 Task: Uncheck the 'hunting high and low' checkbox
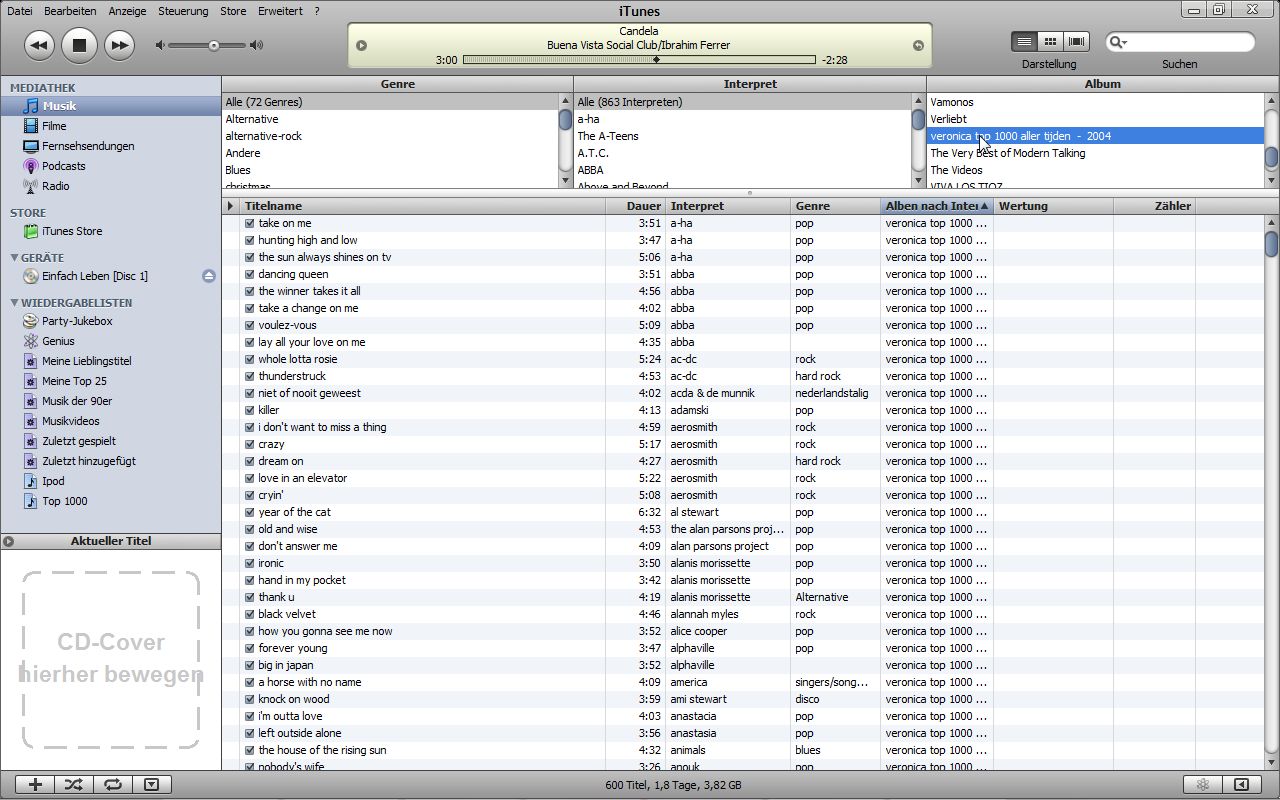coord(249,240)
